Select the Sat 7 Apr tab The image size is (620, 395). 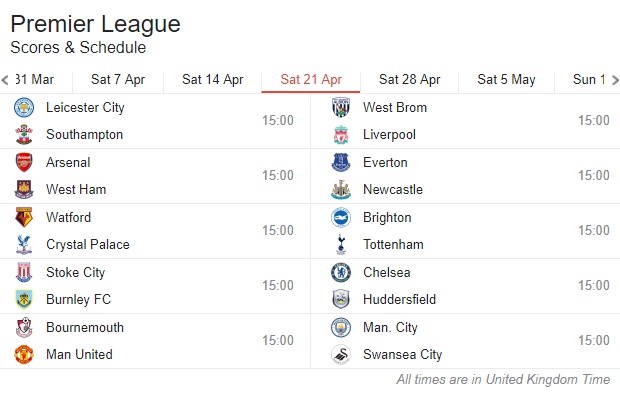point(118,79)
